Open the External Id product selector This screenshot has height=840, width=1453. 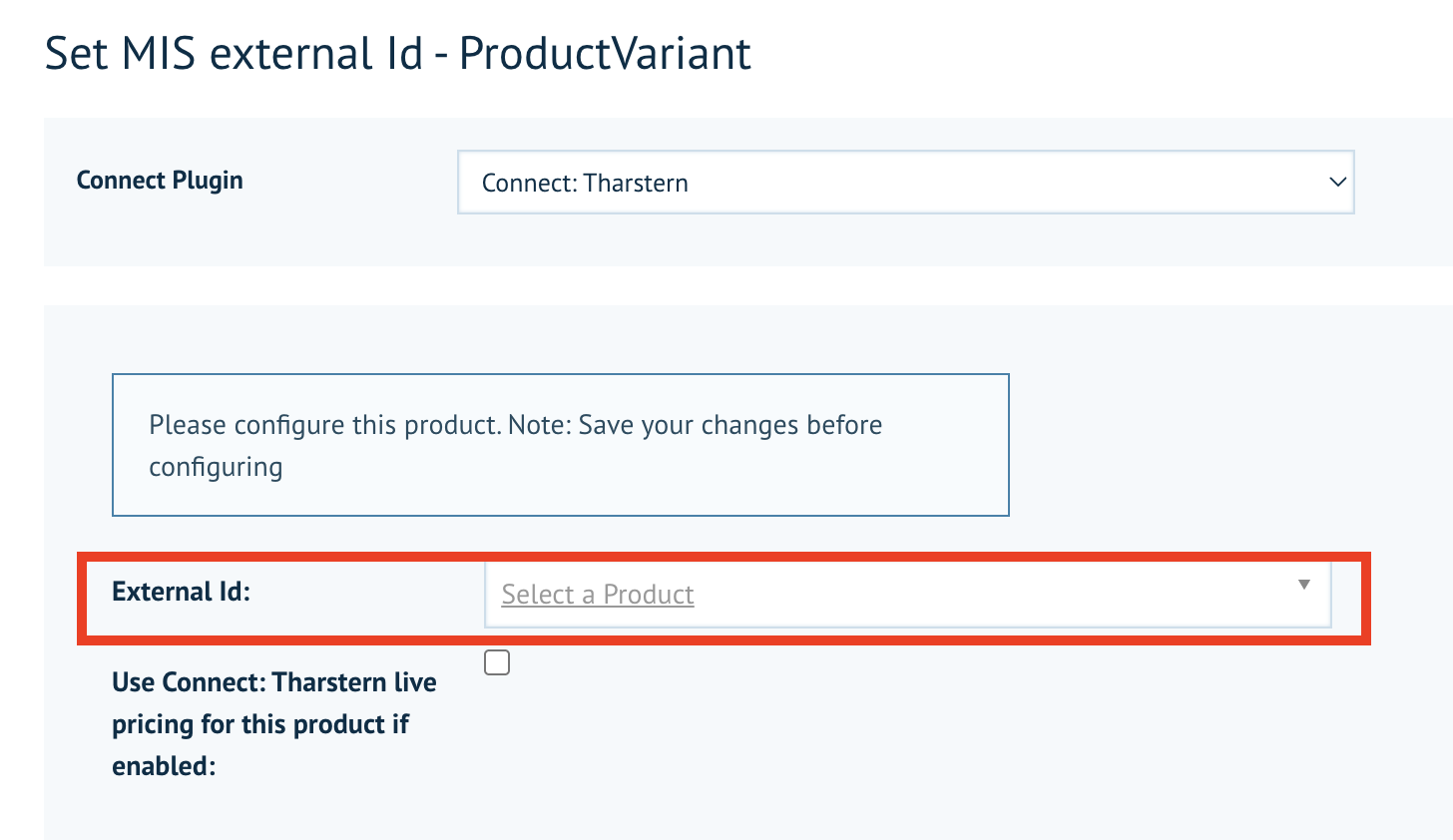tap(906, 595)
